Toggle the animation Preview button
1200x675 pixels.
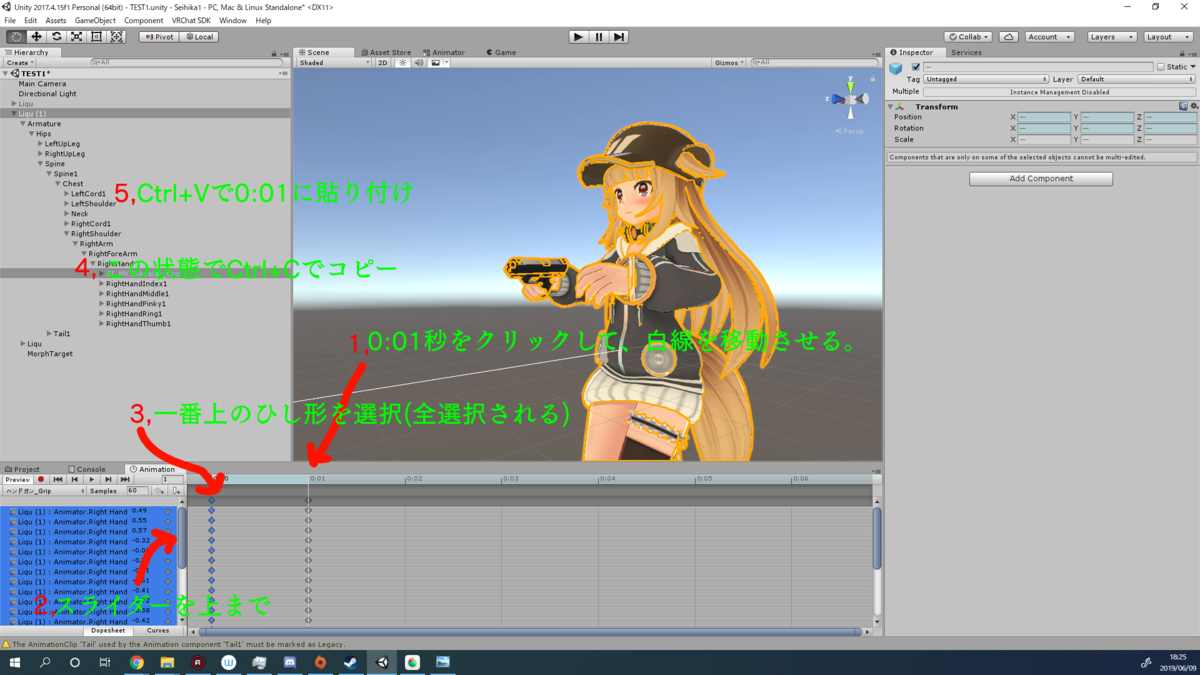pos(18,480)
